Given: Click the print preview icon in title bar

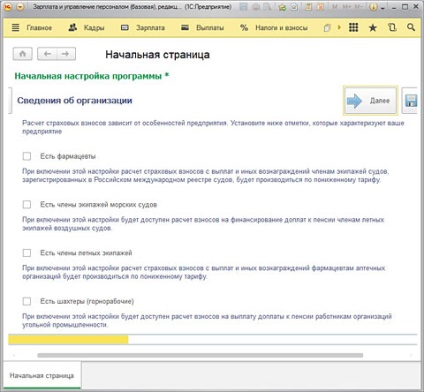Looking at the screenshot, I should [267, 7].
